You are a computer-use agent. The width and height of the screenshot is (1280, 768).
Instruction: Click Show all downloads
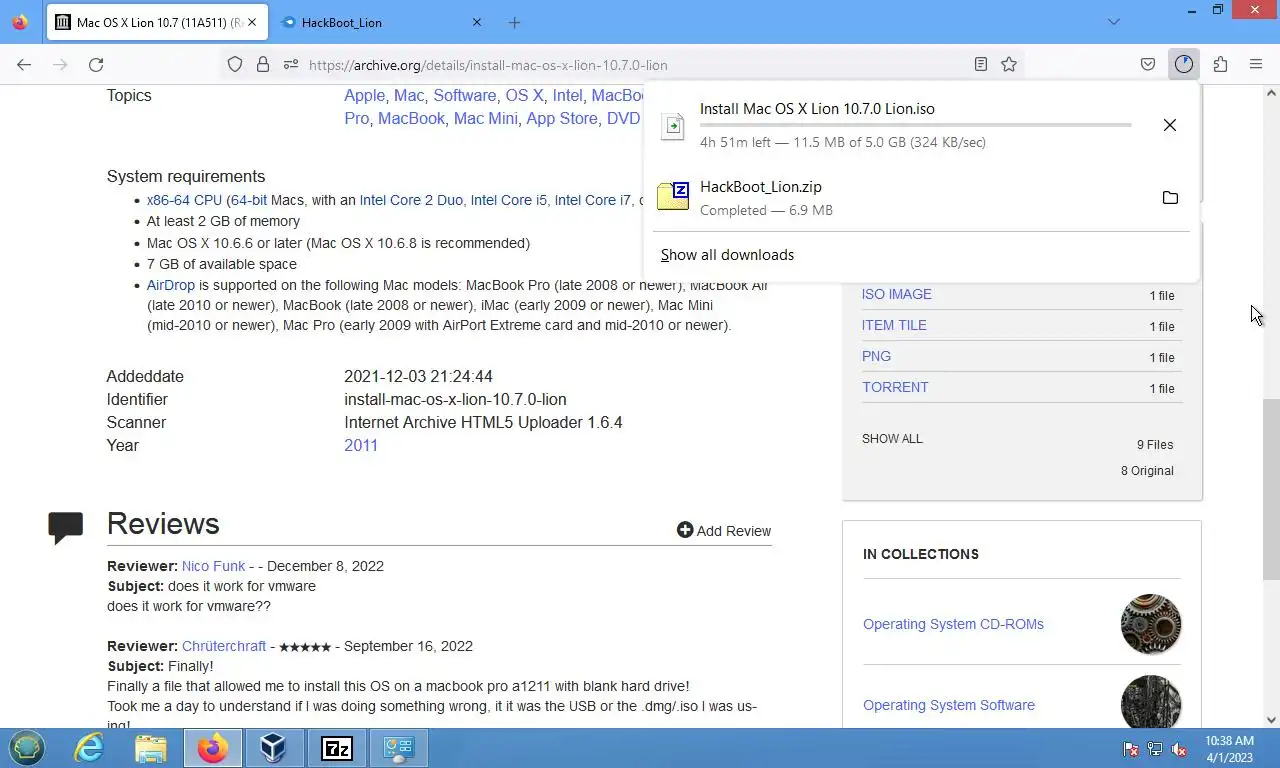click(727, 255)
